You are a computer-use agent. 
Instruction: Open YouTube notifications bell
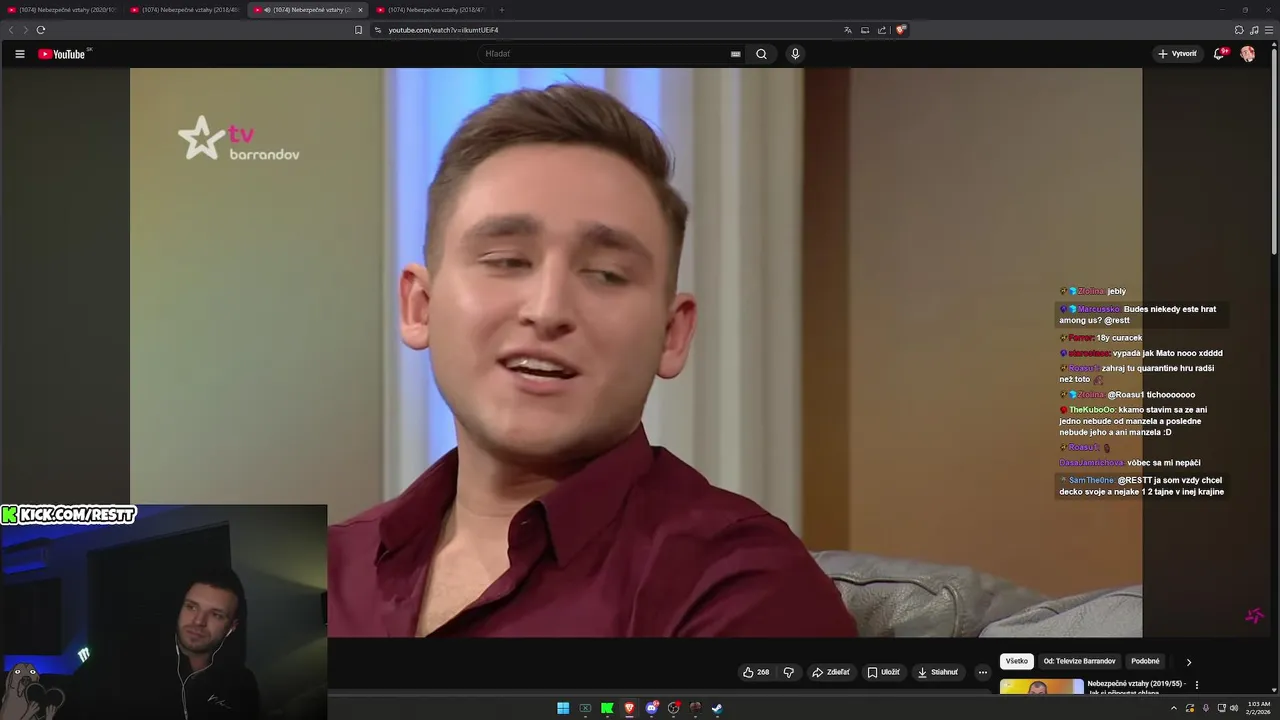point(1219,54)
